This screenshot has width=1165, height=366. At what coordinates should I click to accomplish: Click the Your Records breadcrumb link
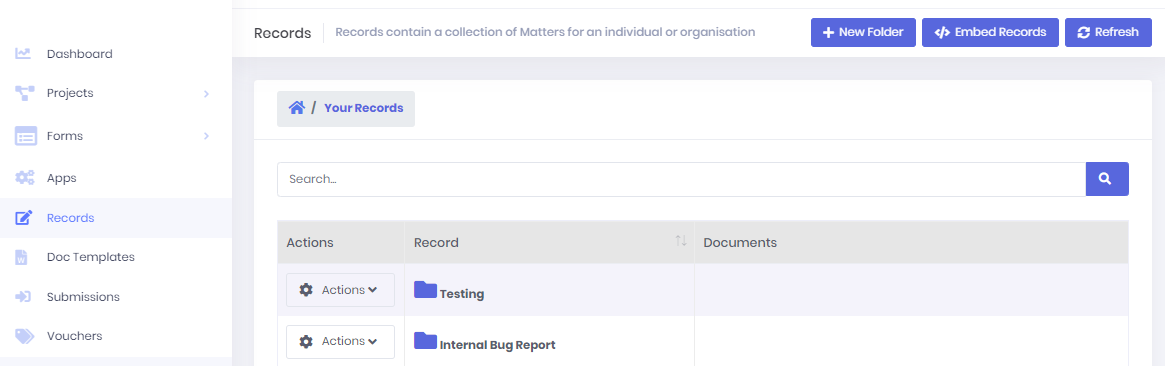pyautogui.click(x=363, y=108)
